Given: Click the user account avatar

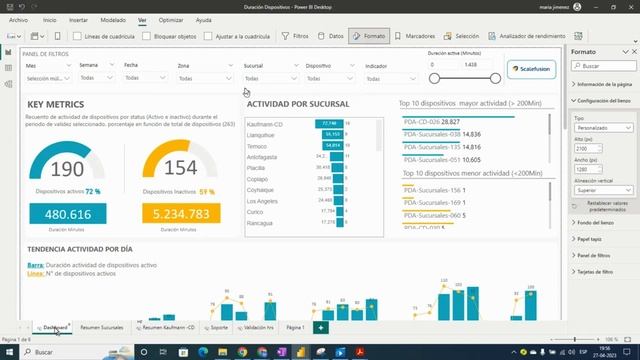Looking at the screenshot, I should [577, 7].
